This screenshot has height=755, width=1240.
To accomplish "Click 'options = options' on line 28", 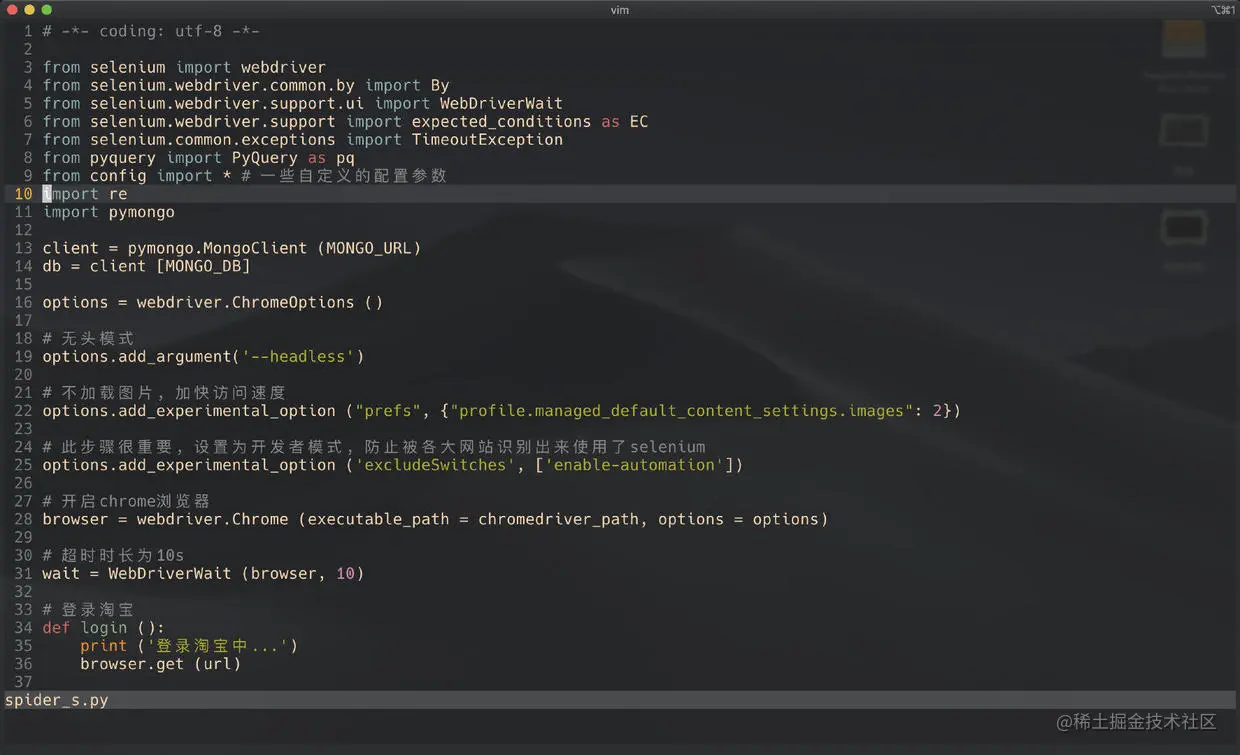I will [x=738, y=519].
